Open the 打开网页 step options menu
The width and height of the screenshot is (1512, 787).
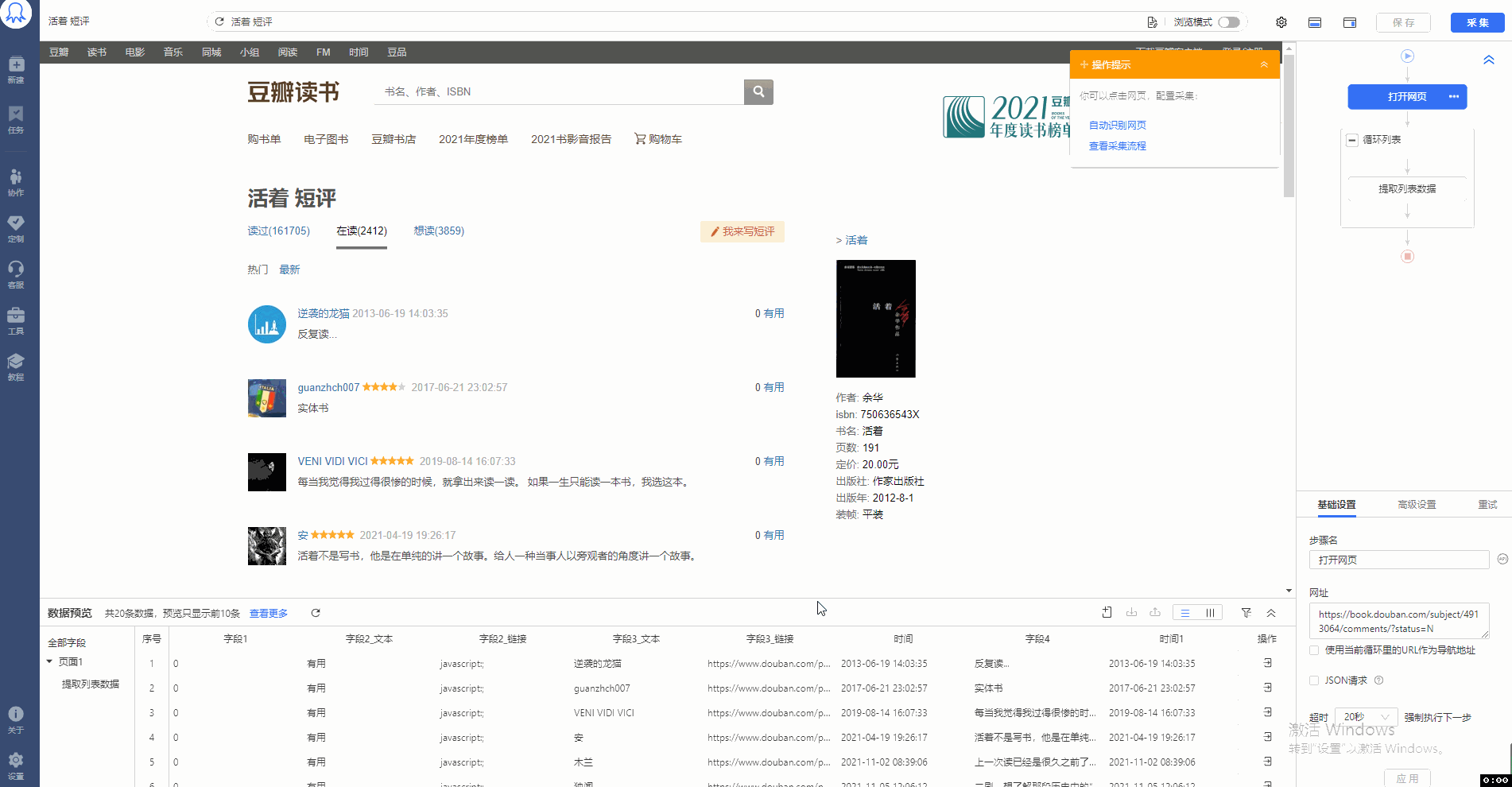coord(1454,96)
